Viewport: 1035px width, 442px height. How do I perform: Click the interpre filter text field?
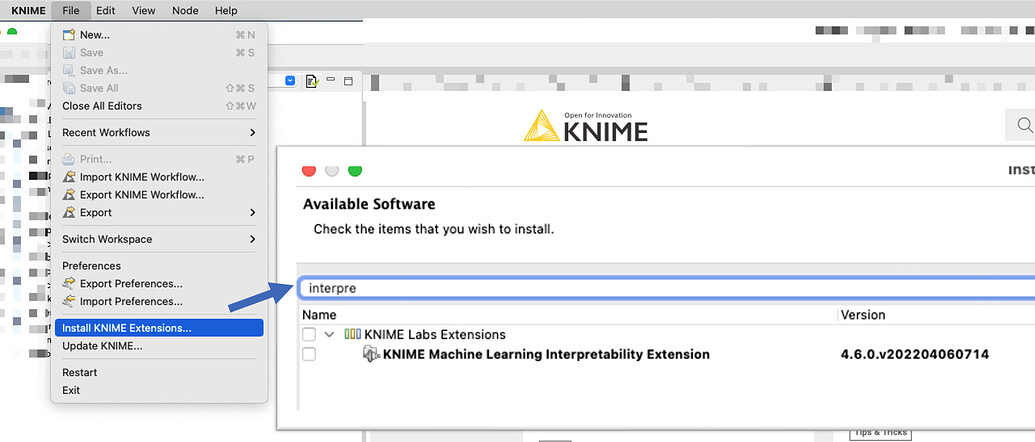coord(667,288)
